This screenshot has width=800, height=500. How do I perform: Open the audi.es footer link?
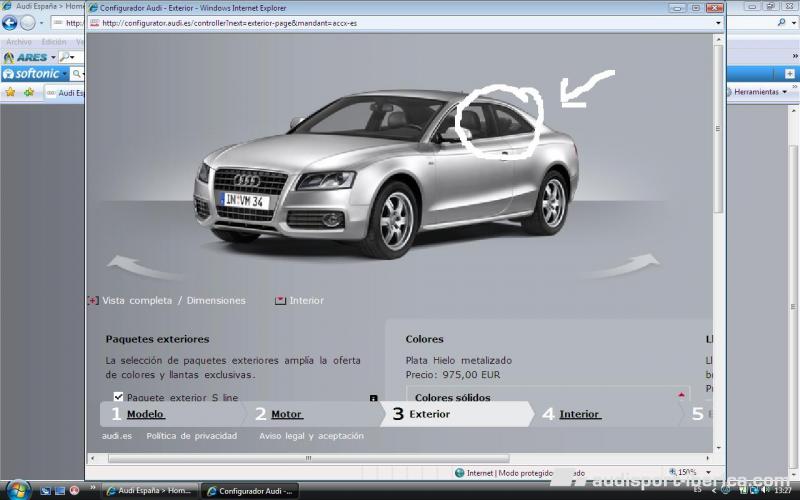(117, 436)
